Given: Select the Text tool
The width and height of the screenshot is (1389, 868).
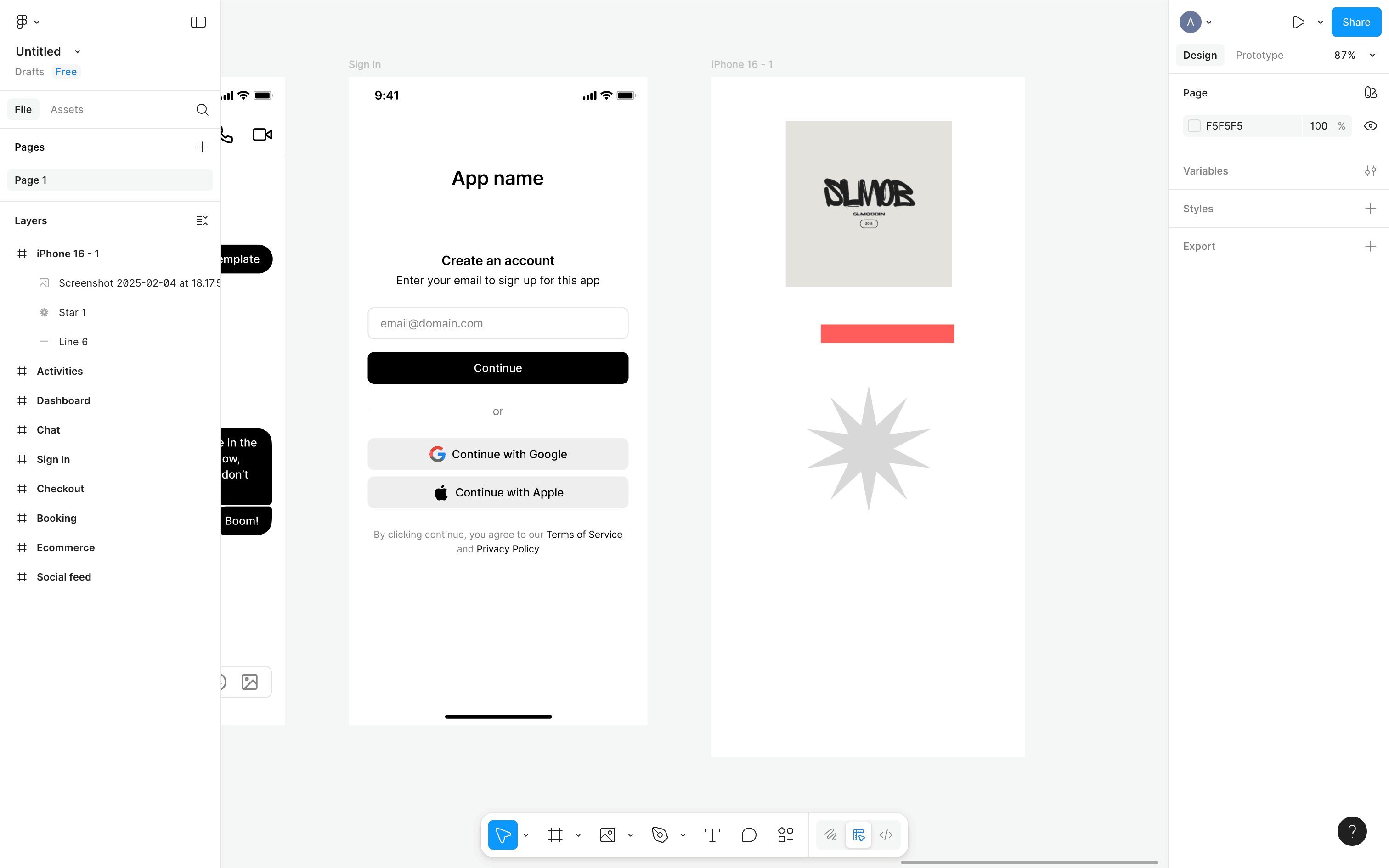Looking at the screenshot, I should point(711,835).
